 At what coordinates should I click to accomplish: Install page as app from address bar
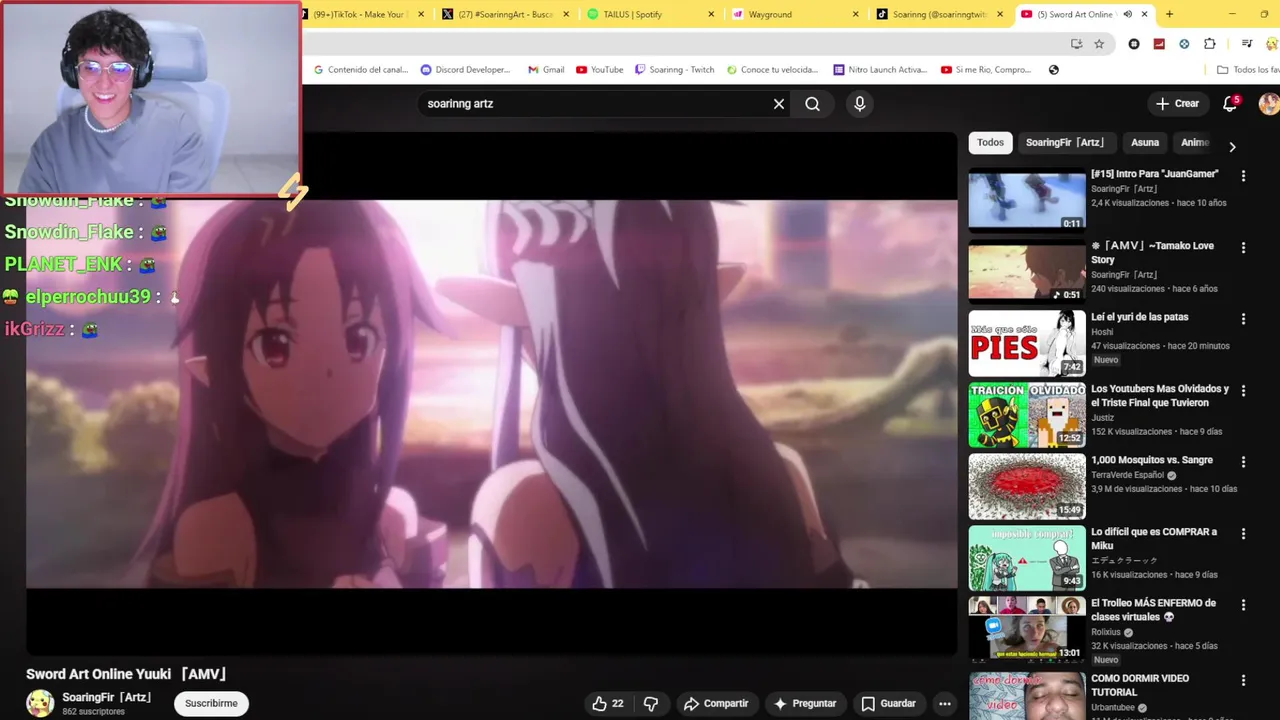click(x=1076, y=44)
